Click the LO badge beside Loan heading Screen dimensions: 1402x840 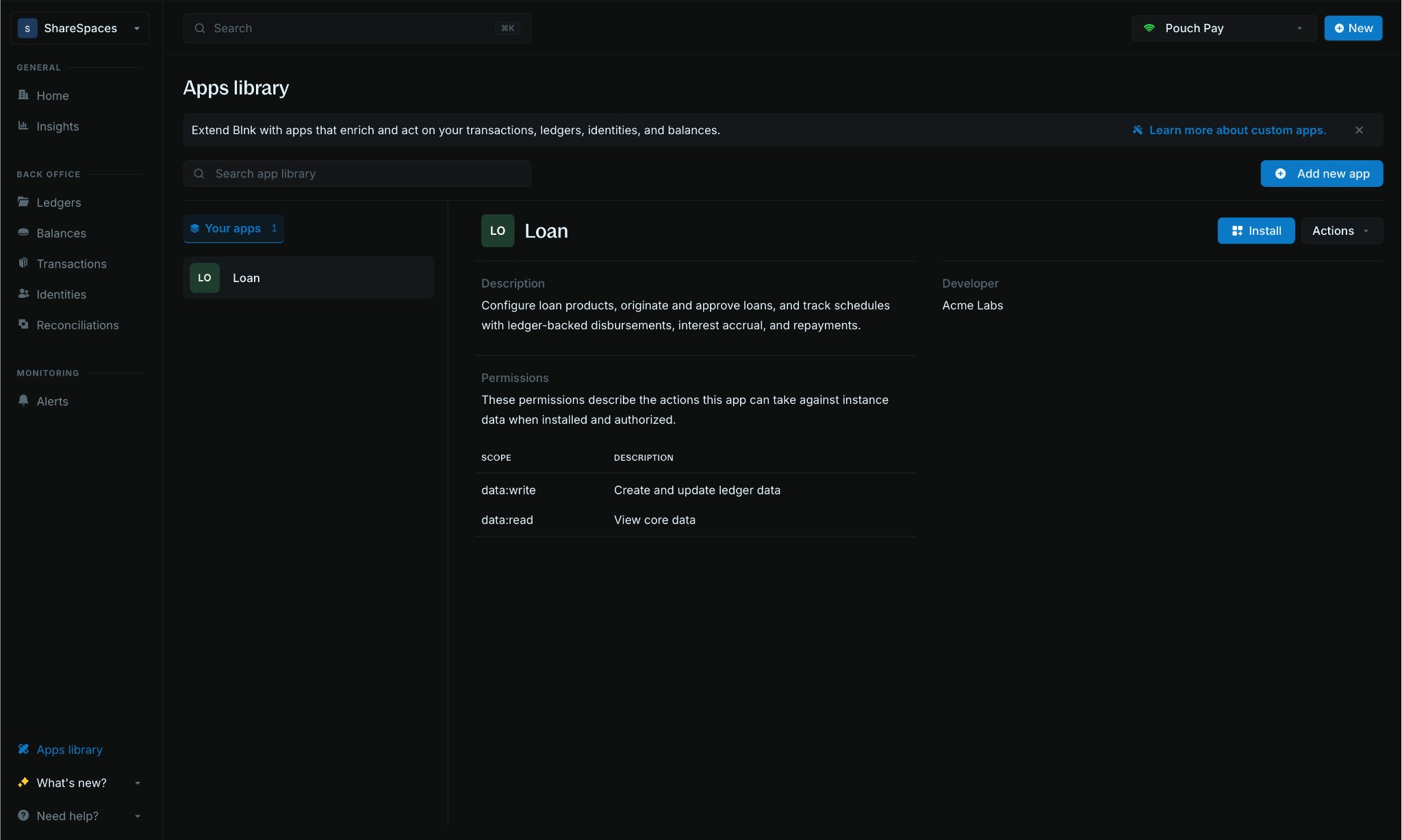[x=498, y=231]
